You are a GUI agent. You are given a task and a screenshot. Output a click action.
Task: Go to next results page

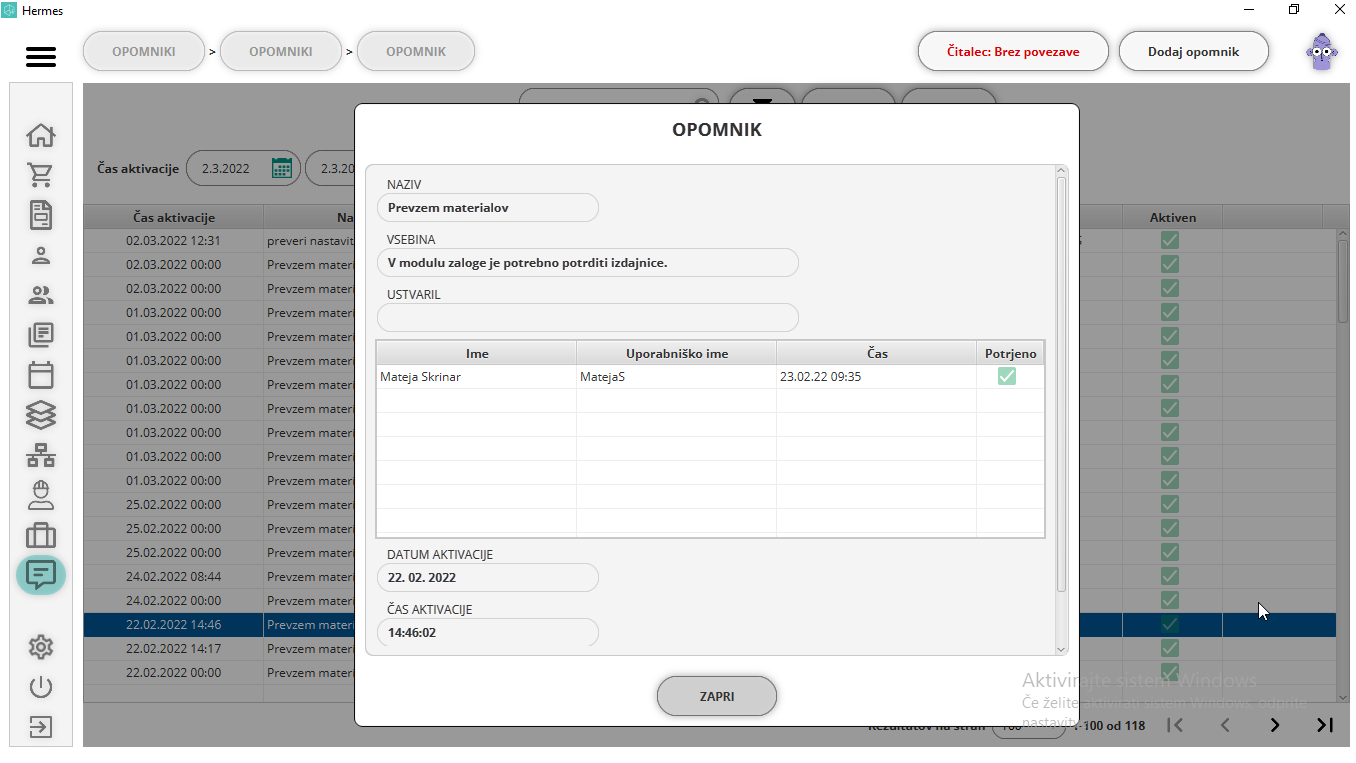pyautogui.click(x=1275, y=725)
